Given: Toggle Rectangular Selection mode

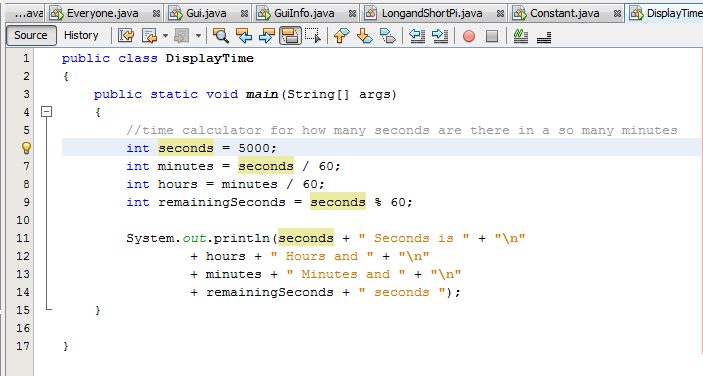Looking at the screenshot, I should (x=312, y=35).
